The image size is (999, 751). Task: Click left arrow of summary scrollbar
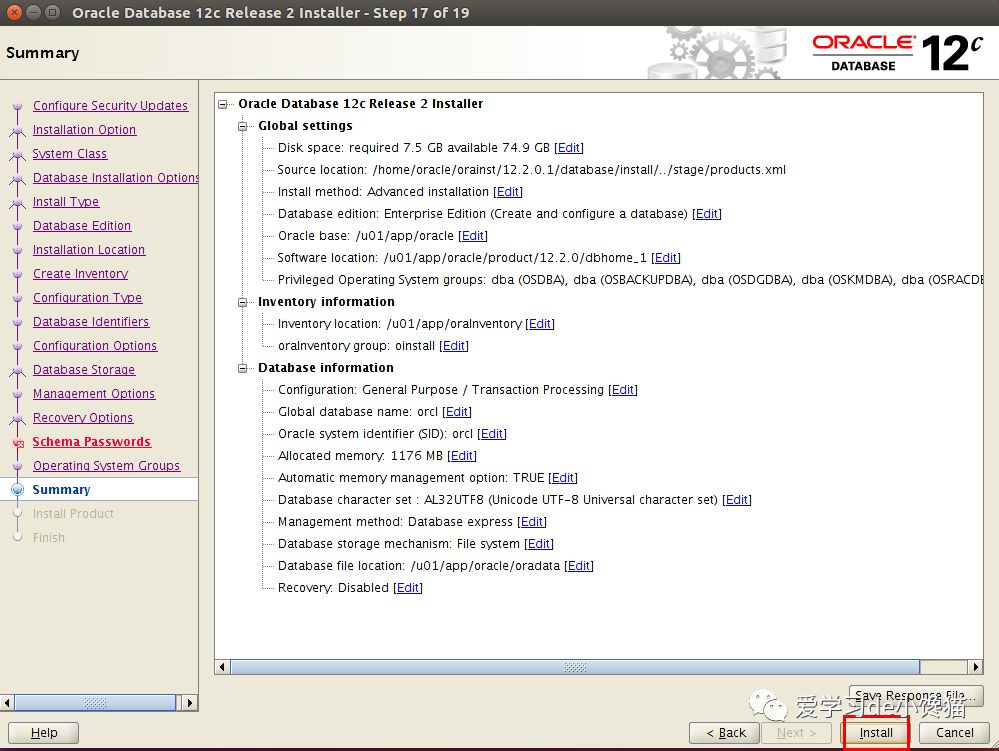pyautogui.click(x=222, y=668)
